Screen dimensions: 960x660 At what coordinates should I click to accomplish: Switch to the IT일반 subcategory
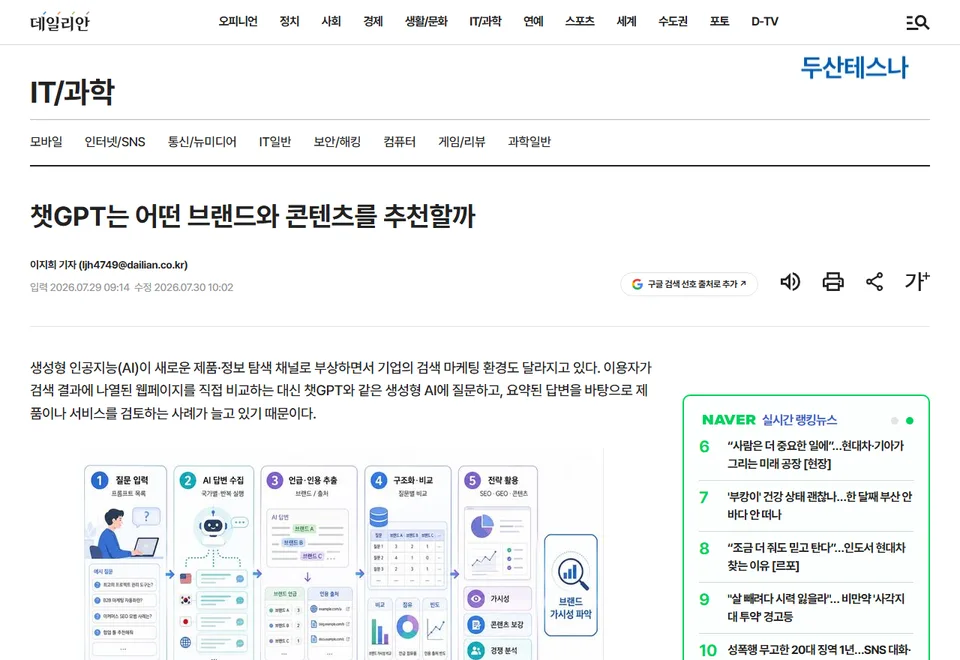click(x=275, y=141)
